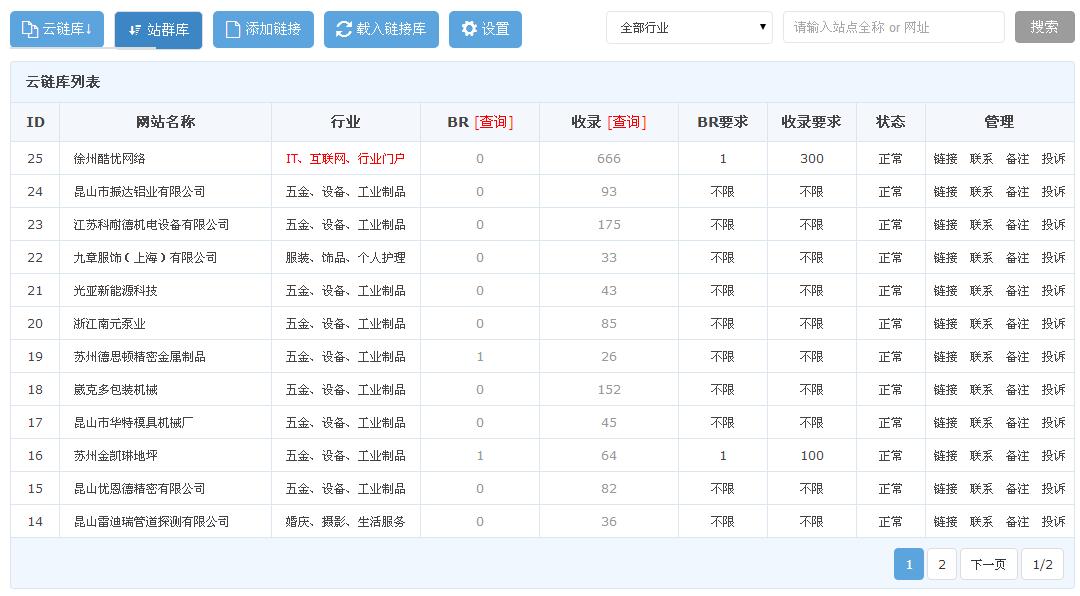Image resolution: width=1080 pixels, height=596 pixels.
Task: Select page 1 in pagination
Action: coord(908,565)
